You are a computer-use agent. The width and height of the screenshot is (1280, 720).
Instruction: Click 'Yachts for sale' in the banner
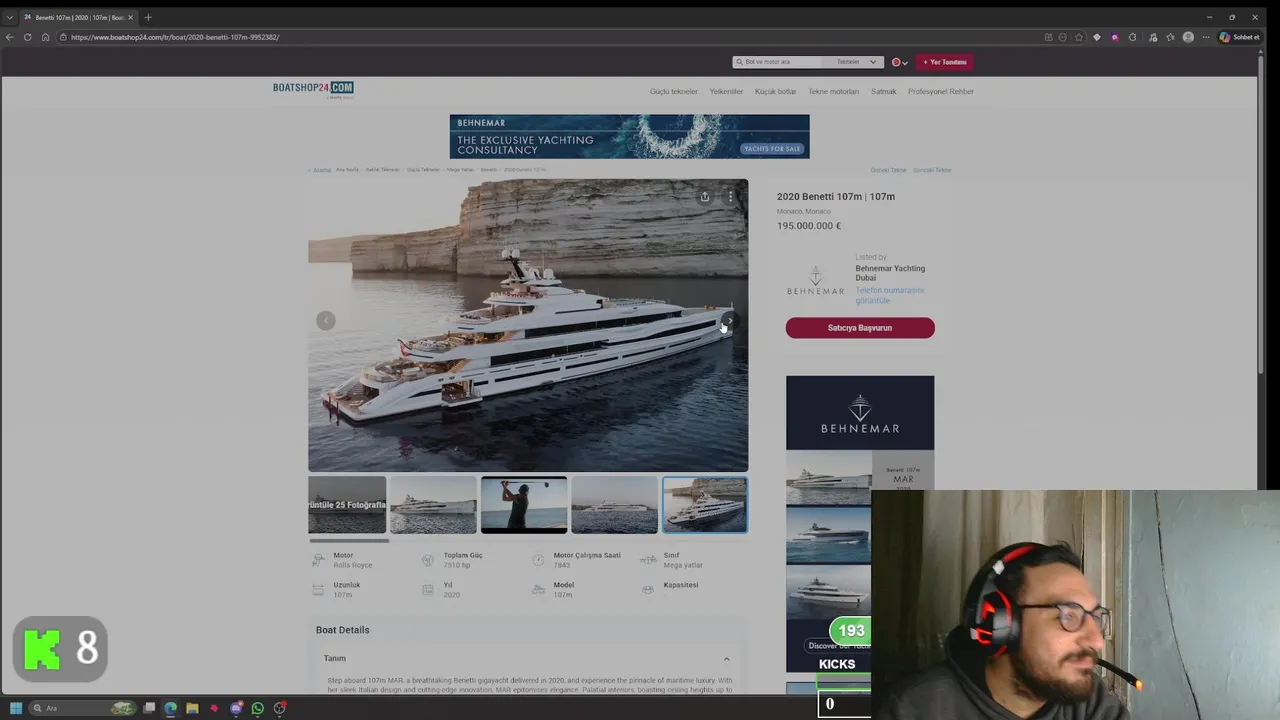(772, 149)
